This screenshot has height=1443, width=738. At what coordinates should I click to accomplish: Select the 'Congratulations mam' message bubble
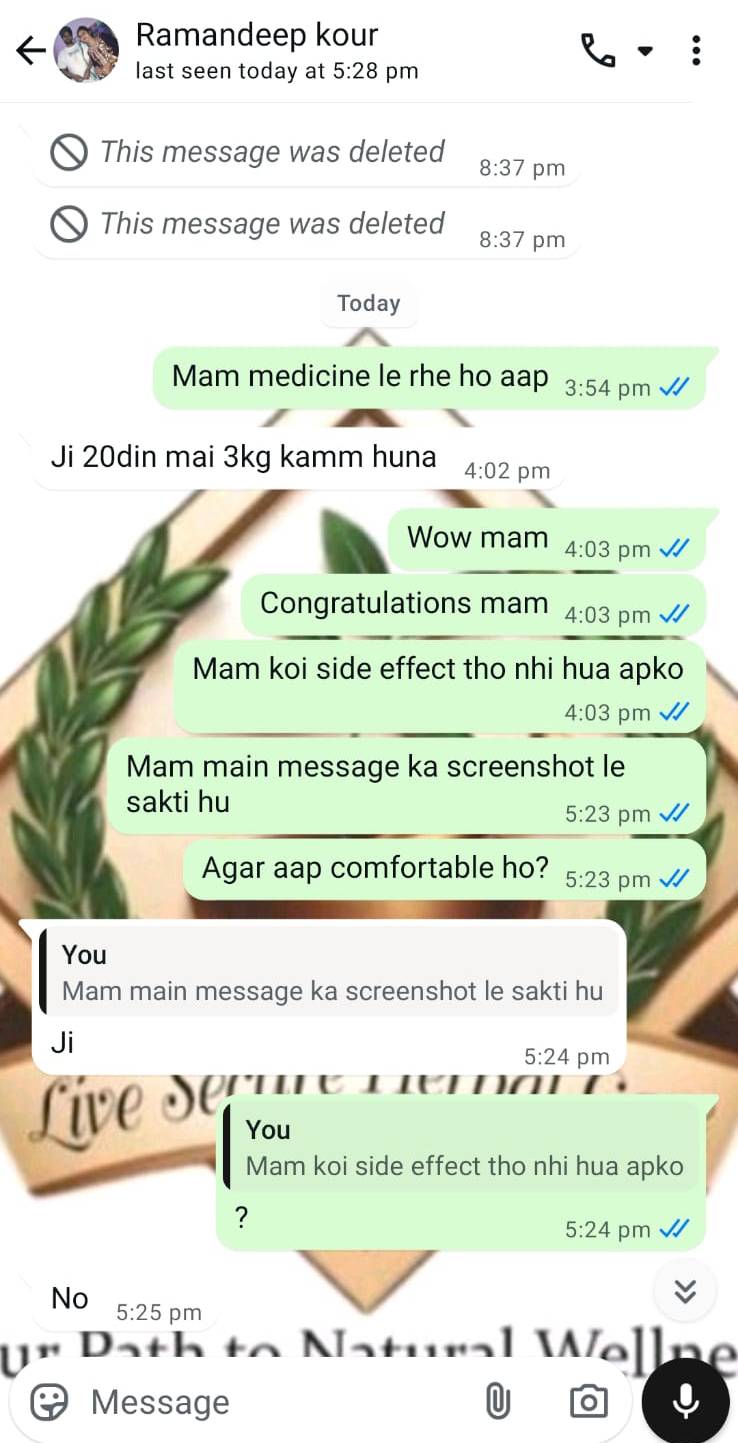coord(474,605)
